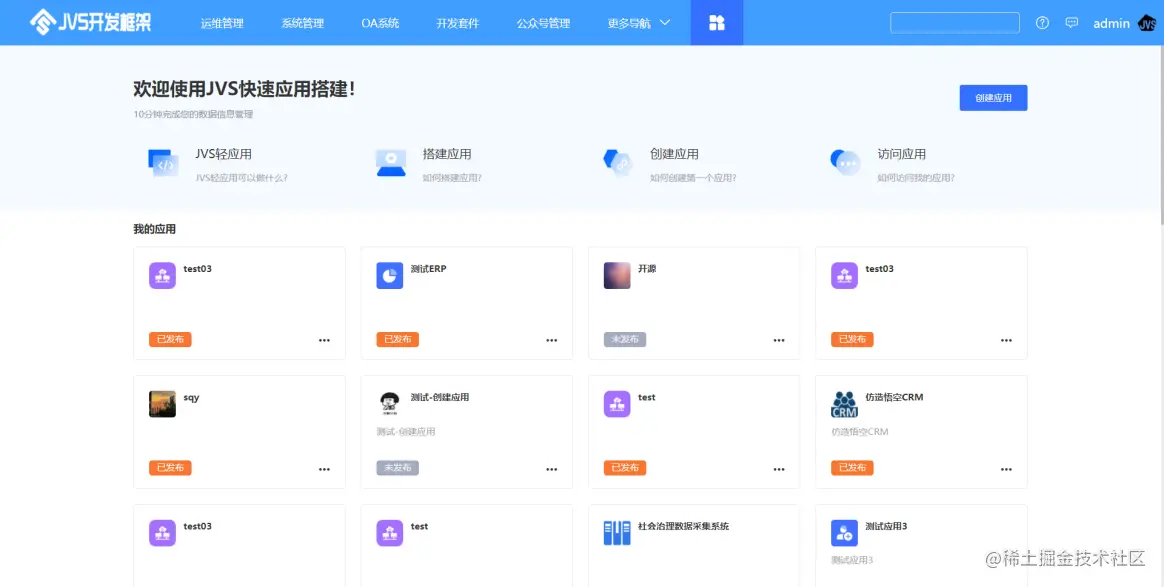Click the 开源 app thumbnail
The height and width of the screenshot is (587, 1164).
617,275
